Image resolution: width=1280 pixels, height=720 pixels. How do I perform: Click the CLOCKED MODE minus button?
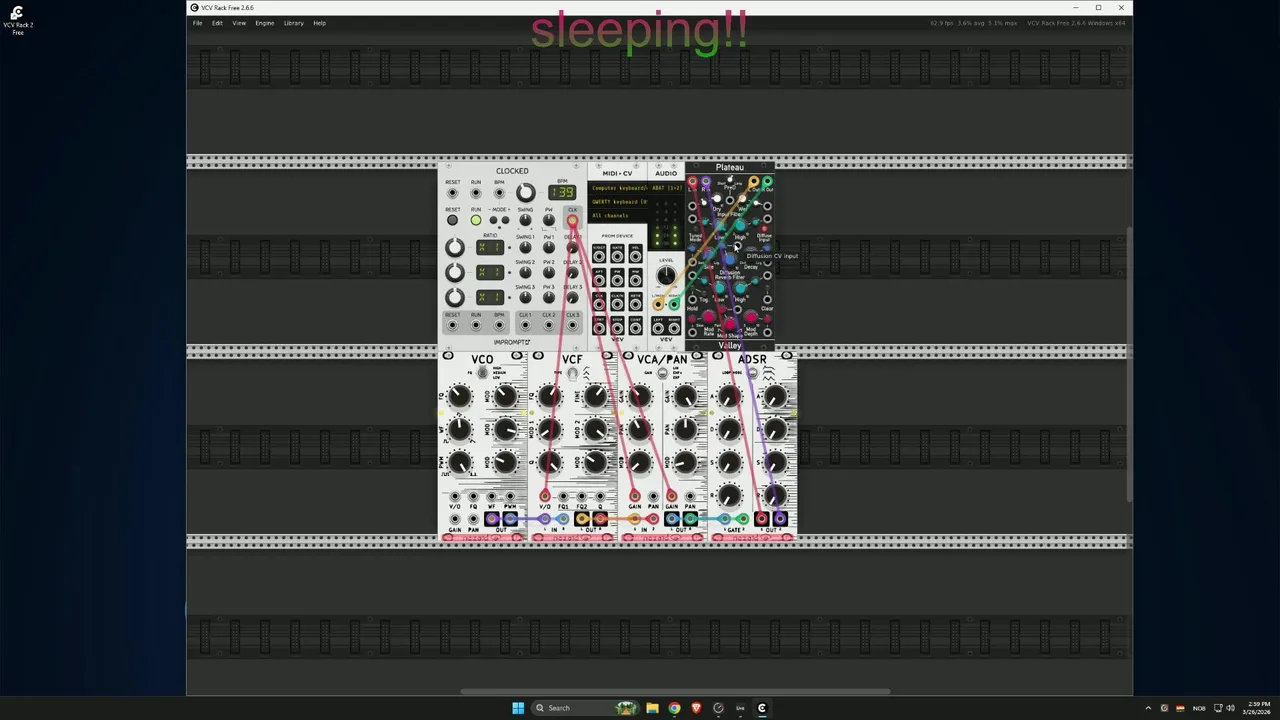pyautogui.click(x=493, y=220)
